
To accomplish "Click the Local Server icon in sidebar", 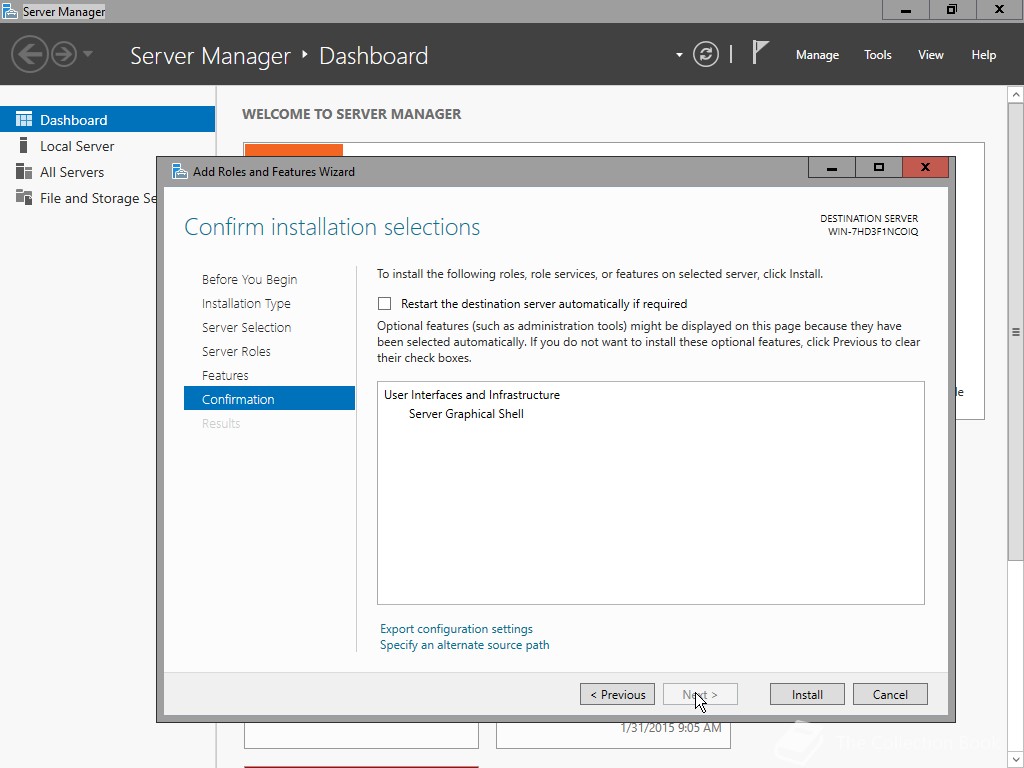I will pos(24,145).
